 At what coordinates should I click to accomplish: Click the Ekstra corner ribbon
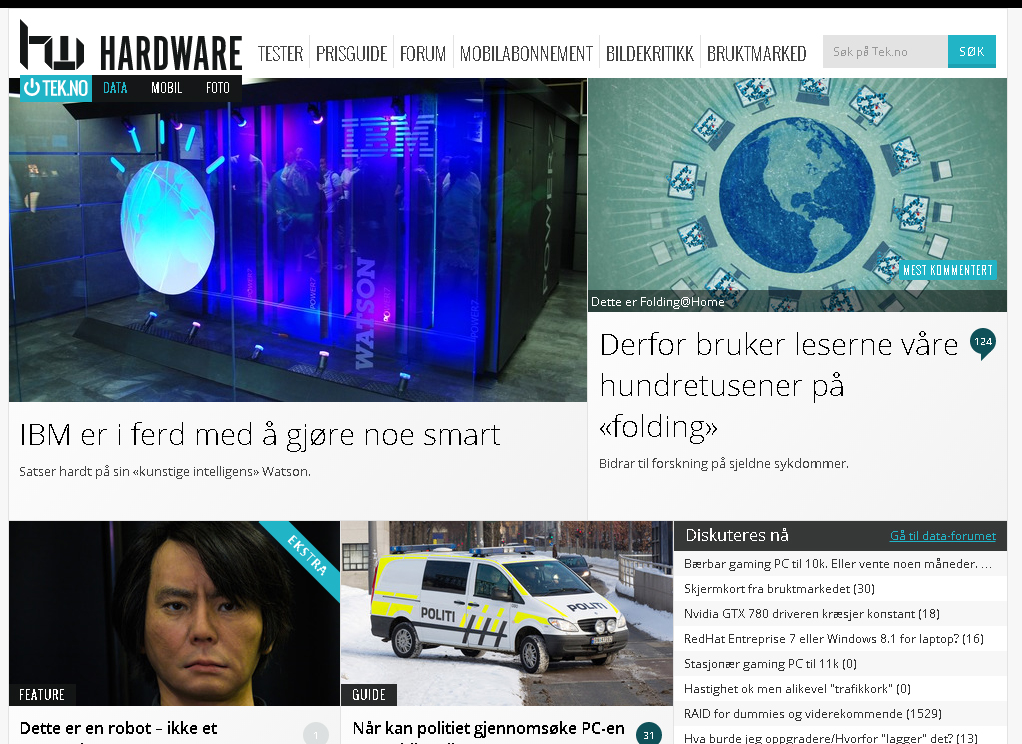306,555
